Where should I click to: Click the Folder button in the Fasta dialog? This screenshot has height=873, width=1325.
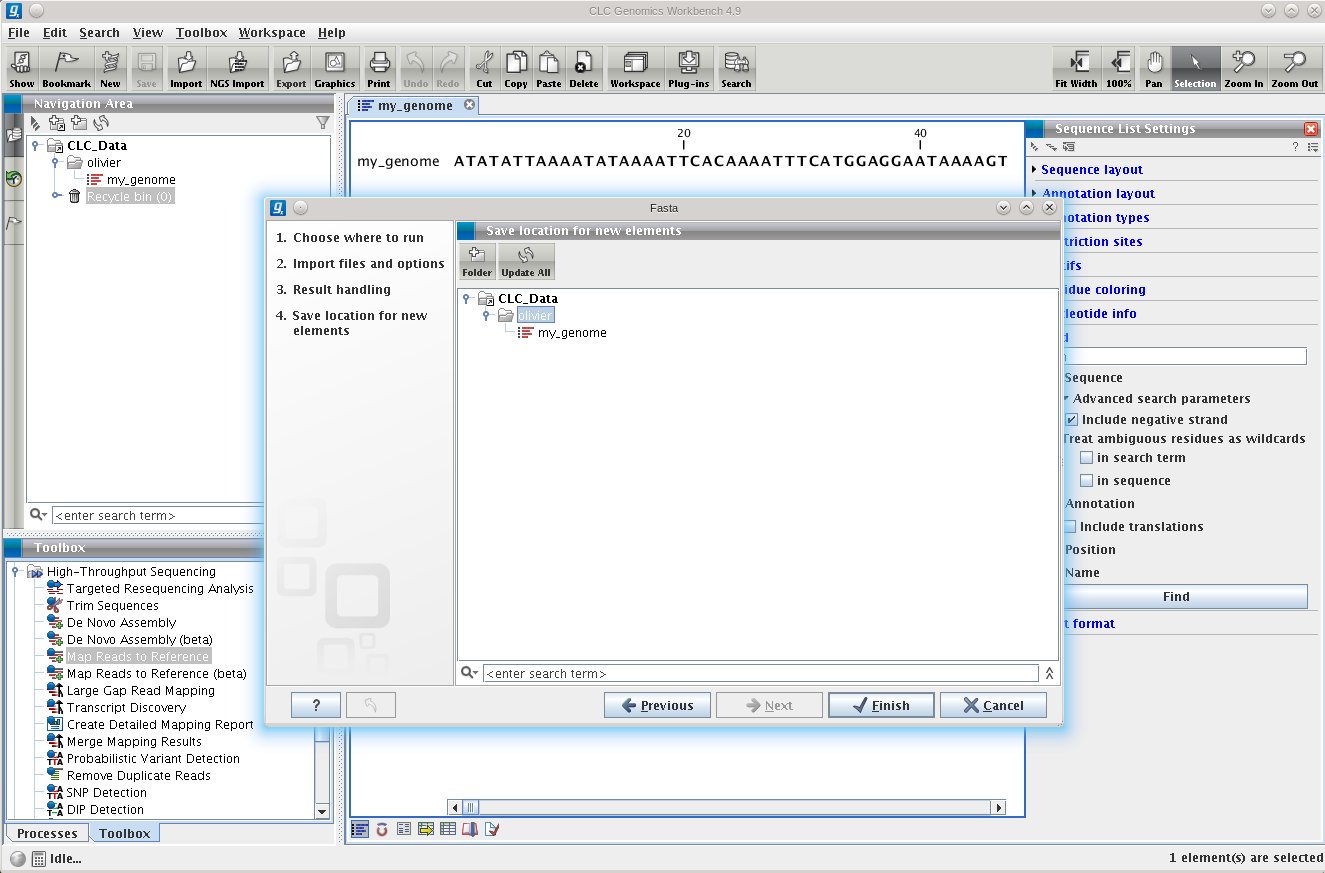pos(477,262)
